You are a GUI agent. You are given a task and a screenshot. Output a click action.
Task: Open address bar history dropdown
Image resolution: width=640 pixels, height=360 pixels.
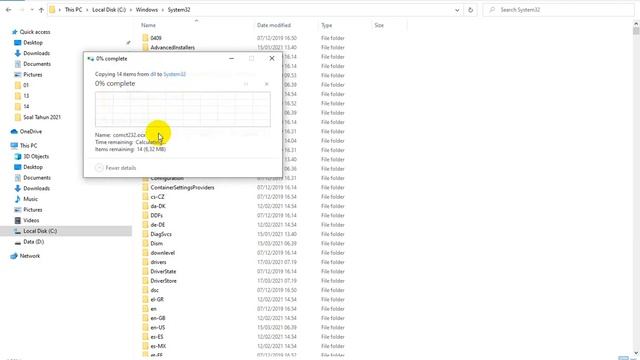point(457,10)
